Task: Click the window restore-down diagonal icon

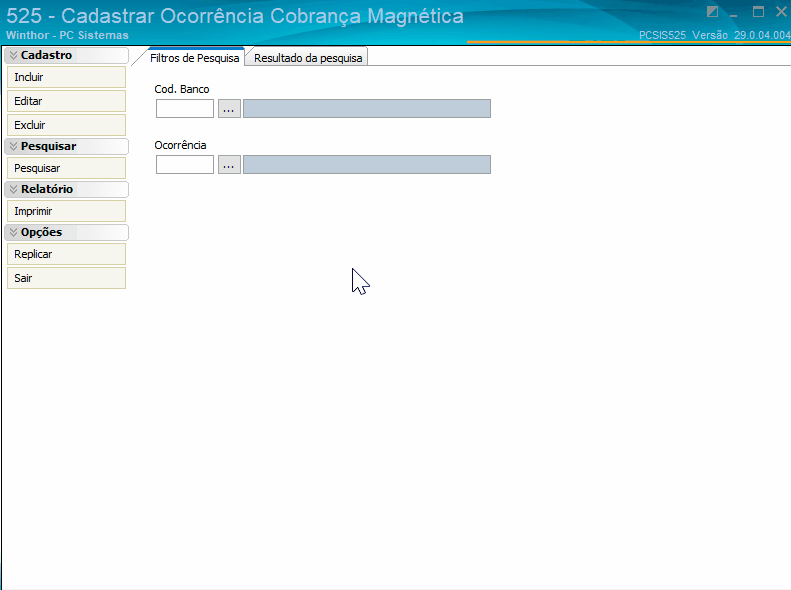Action: (x=712, y=12)
